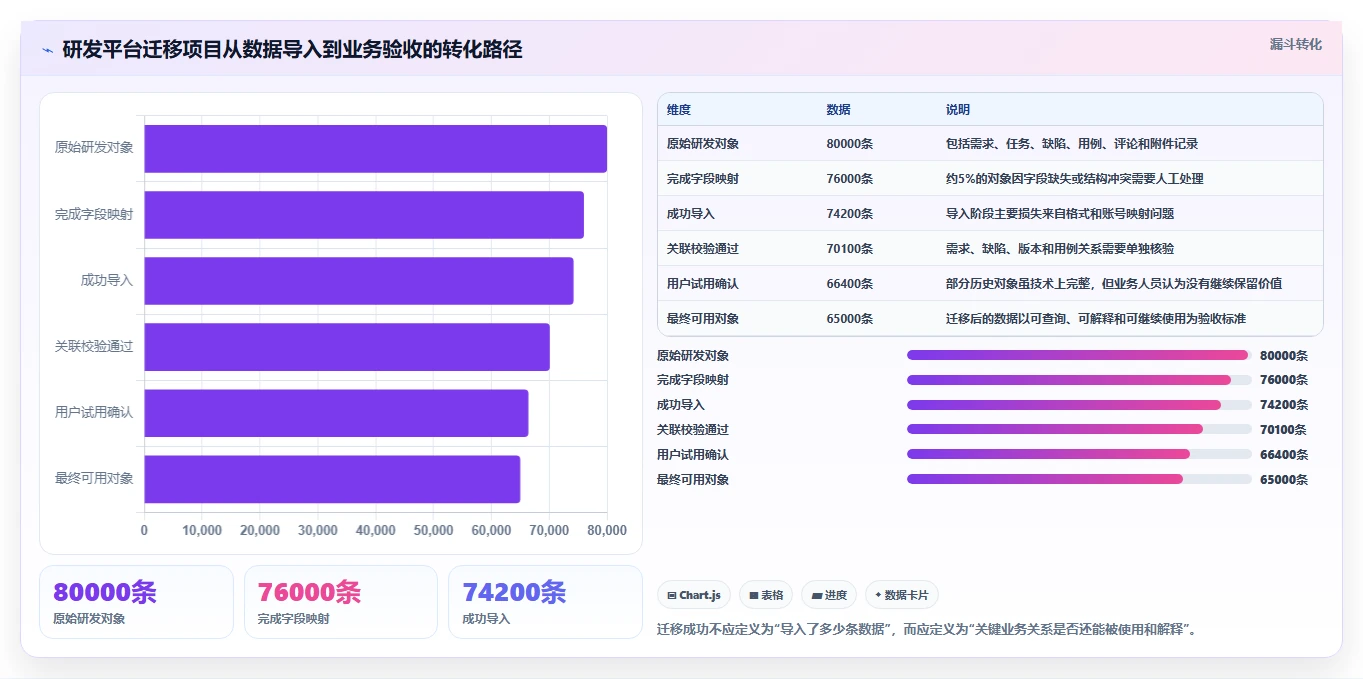Viewport: 1363px width, 679px height.
Task: Click the 原始研发对象 chart bar
Action: pos(376,148)
